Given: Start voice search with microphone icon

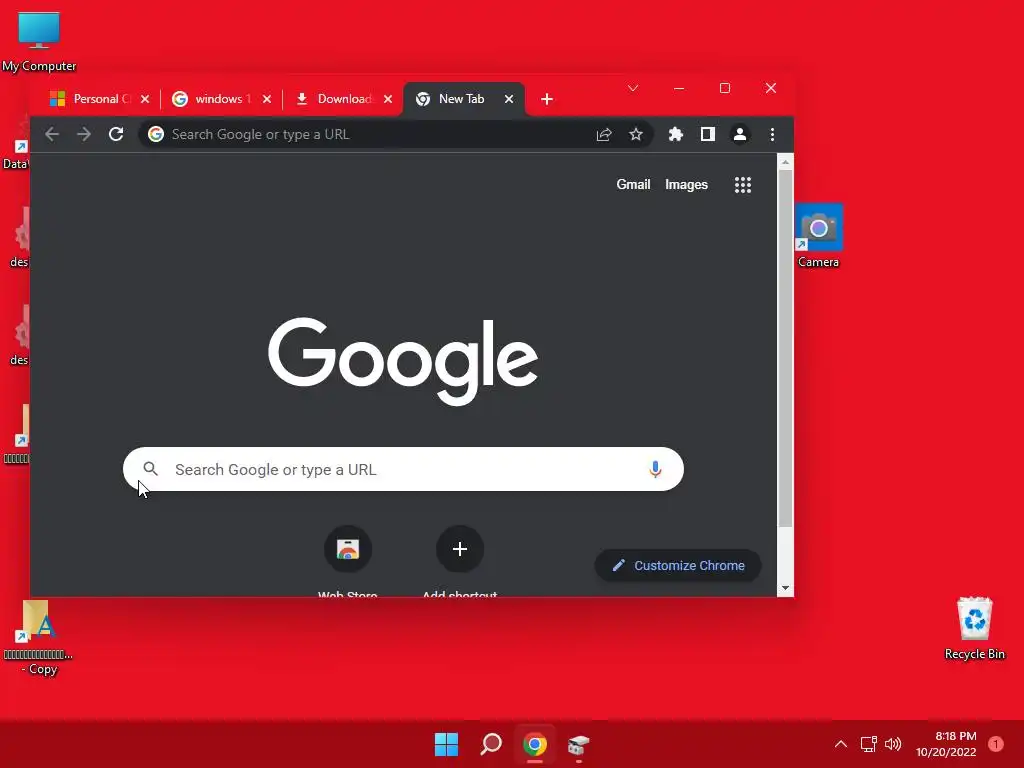Looking at the screenshot, I should (655, 469).
